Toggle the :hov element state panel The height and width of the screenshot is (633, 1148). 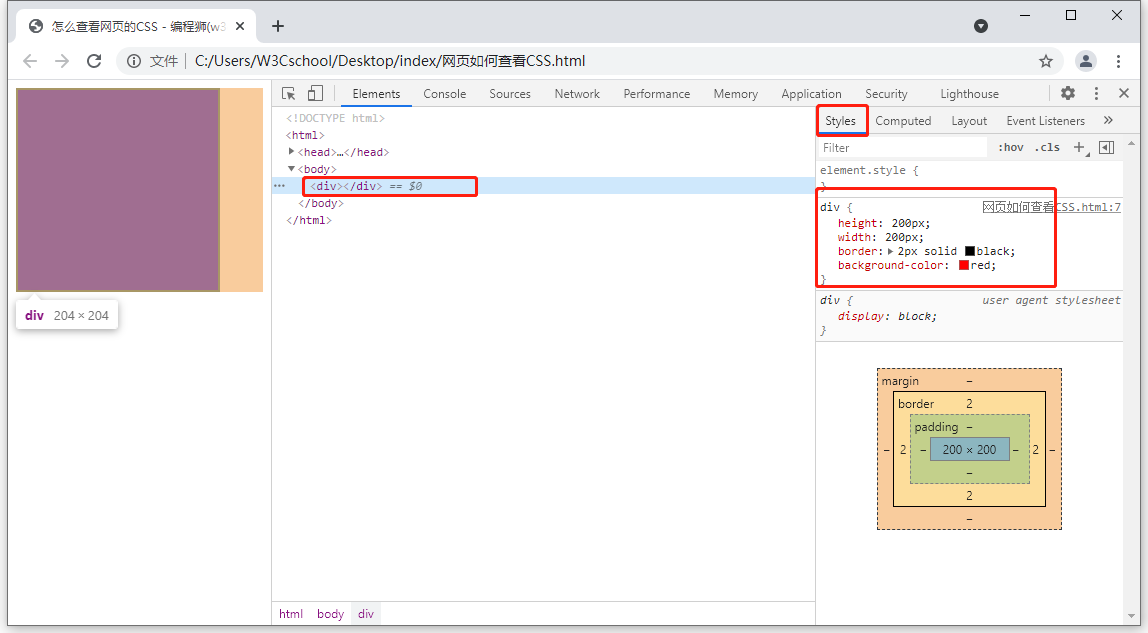pos(1011,148)
